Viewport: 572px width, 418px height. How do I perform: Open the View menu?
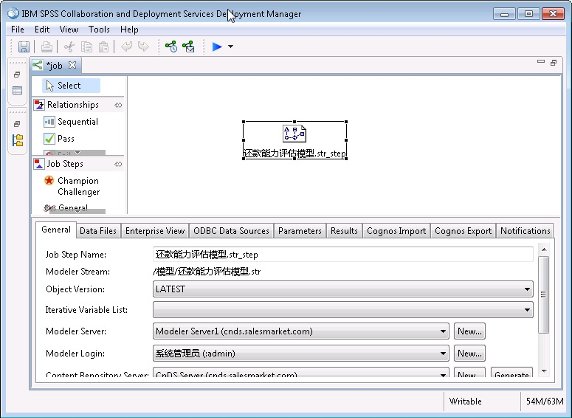point(69,30)
